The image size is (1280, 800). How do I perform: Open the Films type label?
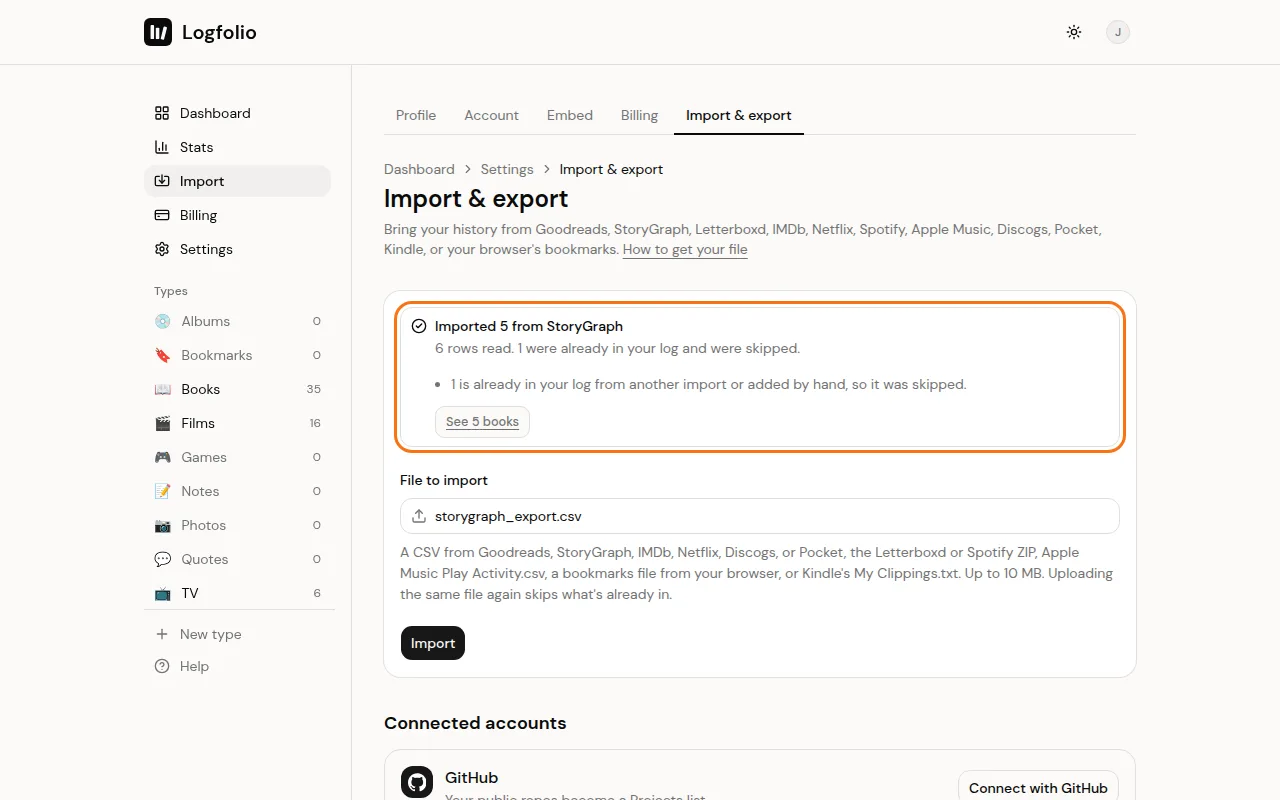pyautogui.click(x=198, y=423)
